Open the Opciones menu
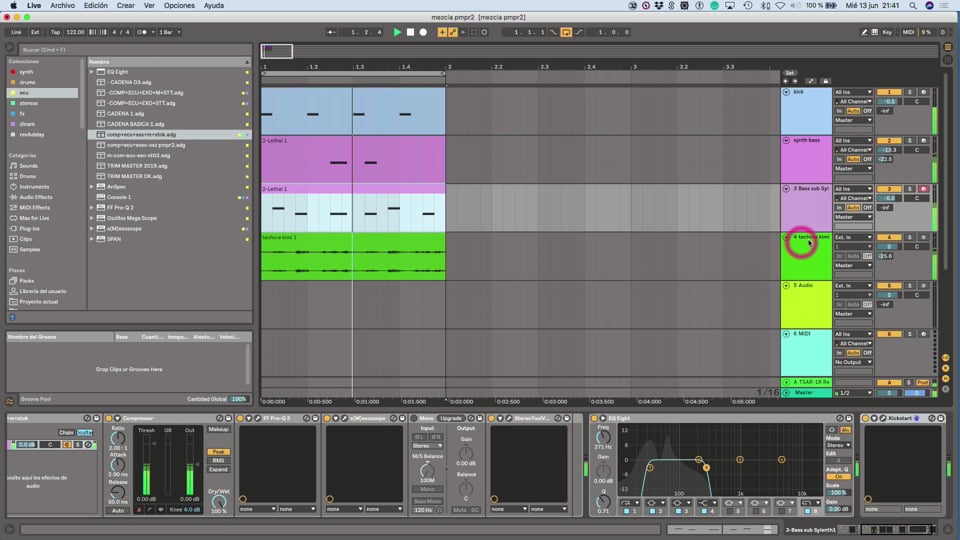960x540 pixels. 179,6
